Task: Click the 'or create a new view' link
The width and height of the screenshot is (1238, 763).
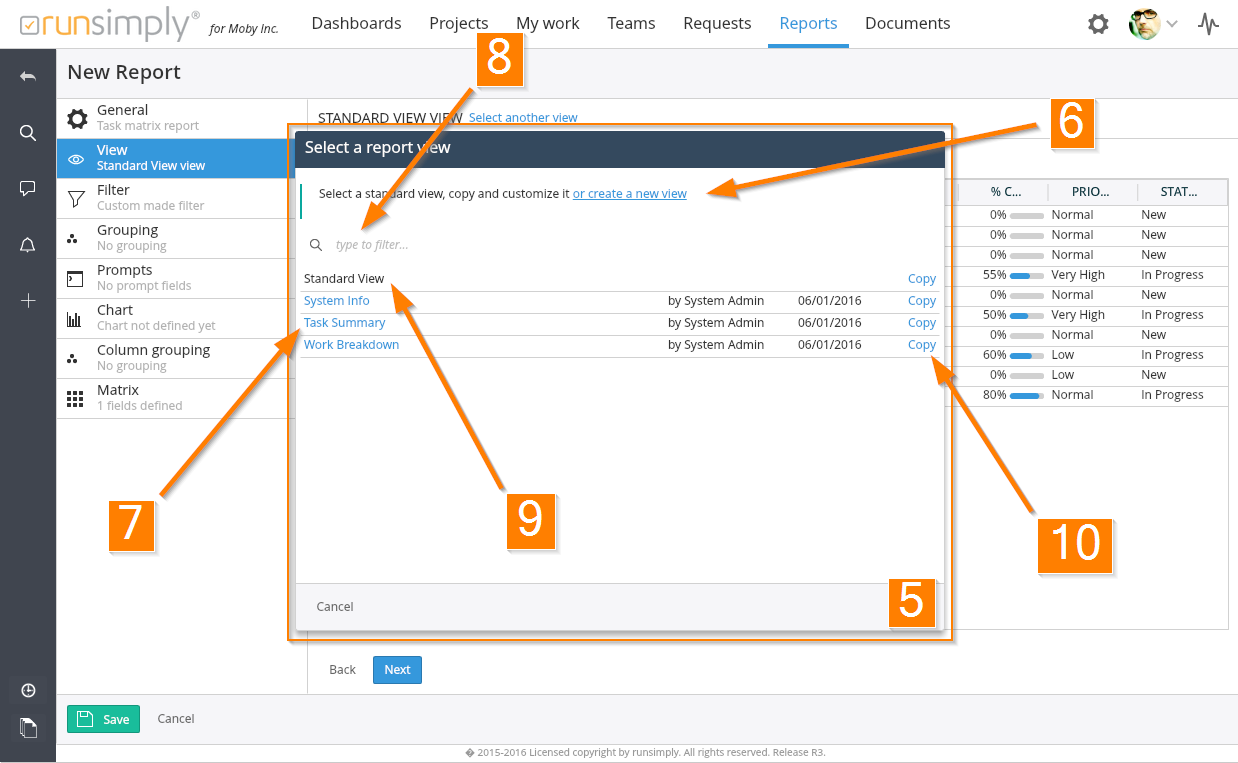Action: coord(629,194)
